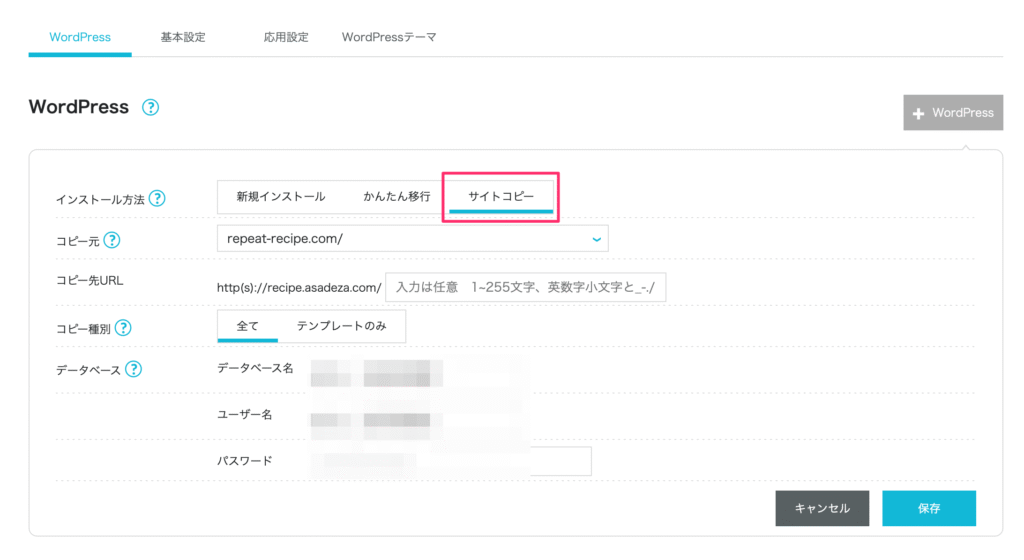The image size is (1024, 560).
Task: Open help icon next to WordPress heading
Action: point(150,107)
